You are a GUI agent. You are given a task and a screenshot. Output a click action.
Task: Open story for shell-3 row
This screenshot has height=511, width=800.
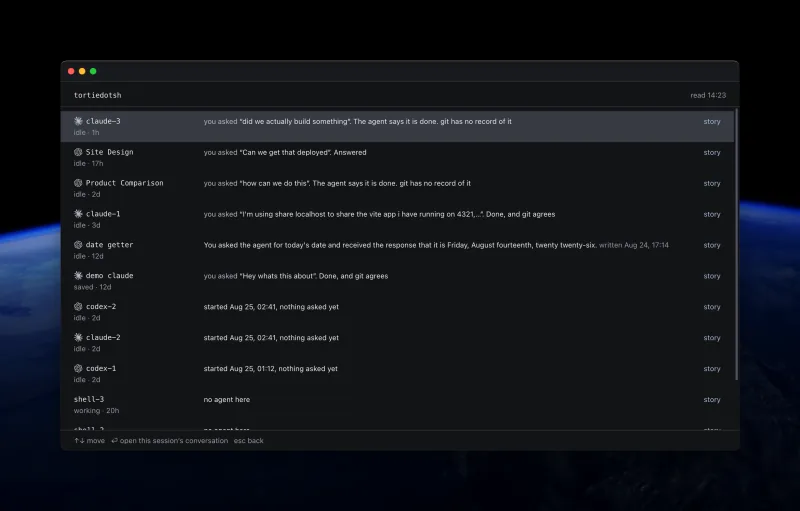pyautogui.click(x=712, y=400)
